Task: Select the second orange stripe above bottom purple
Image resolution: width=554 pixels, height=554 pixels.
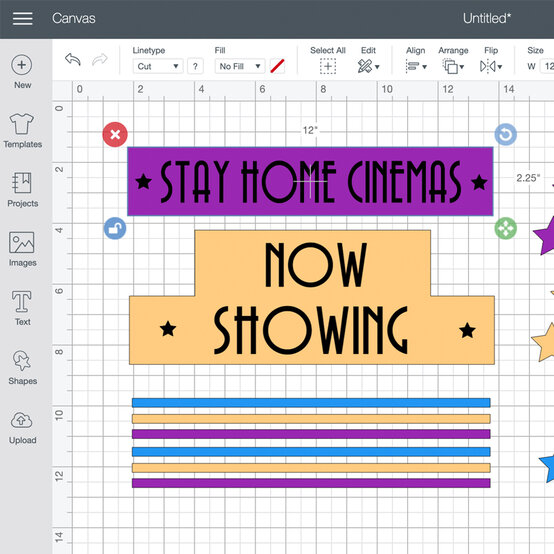Action: 311,468
